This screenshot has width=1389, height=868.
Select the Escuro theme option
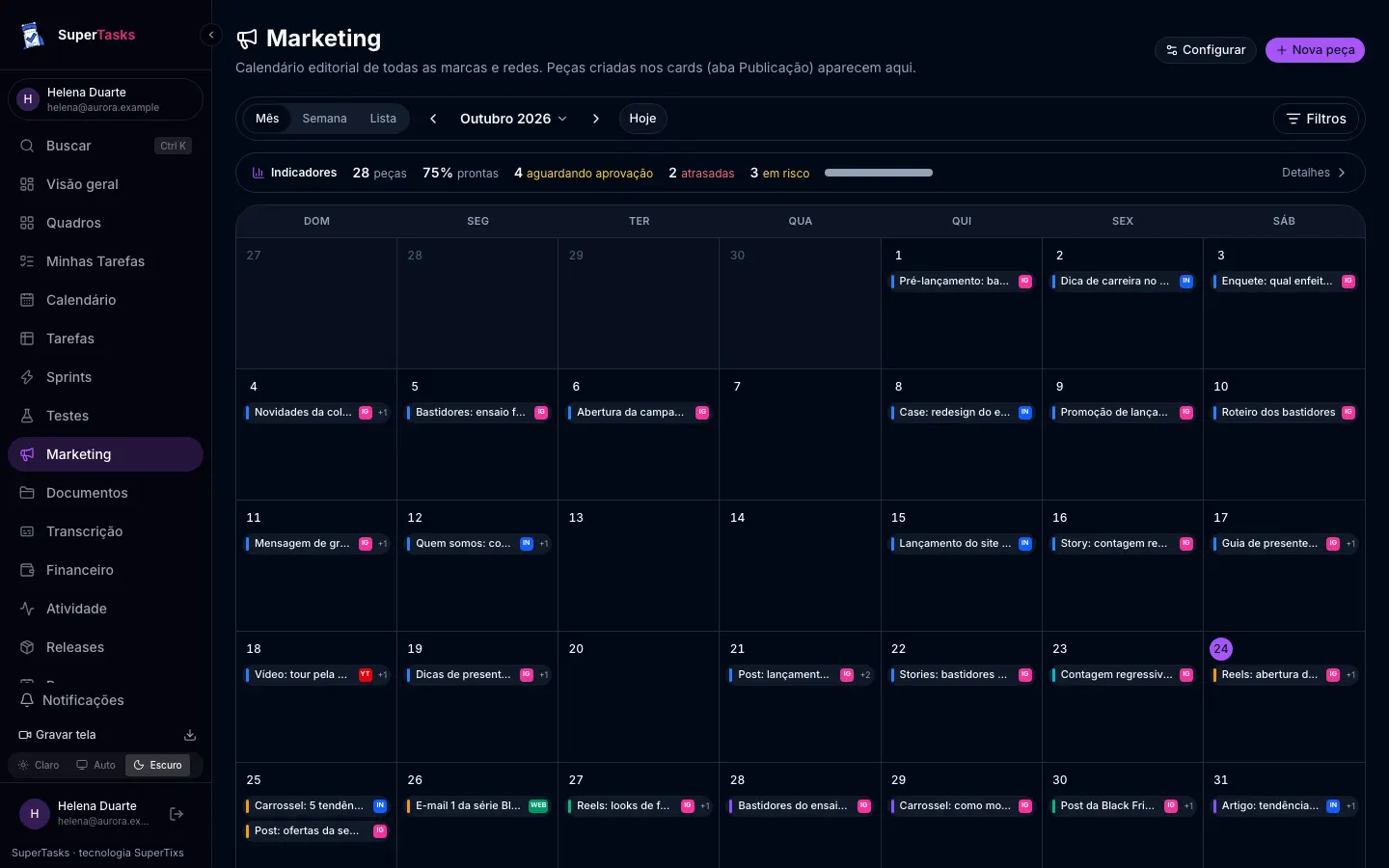click(x=157, y=765)
